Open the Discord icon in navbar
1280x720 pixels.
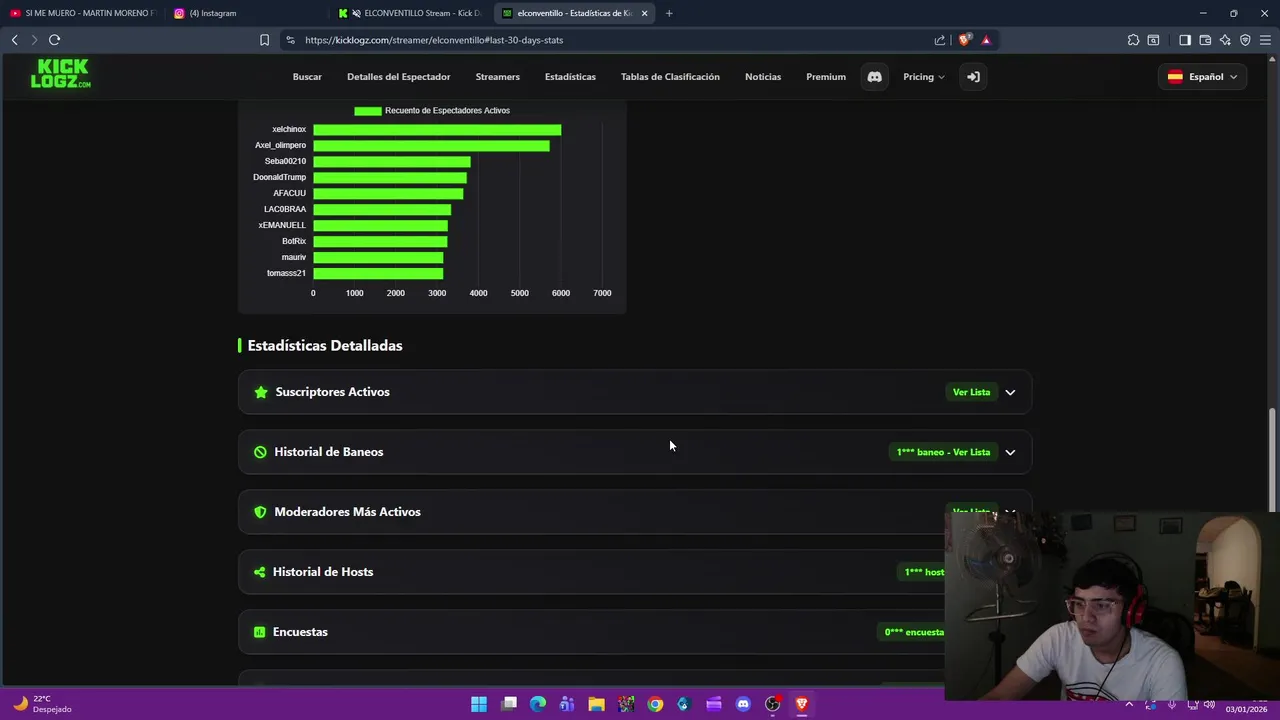[x=874, y=77]
